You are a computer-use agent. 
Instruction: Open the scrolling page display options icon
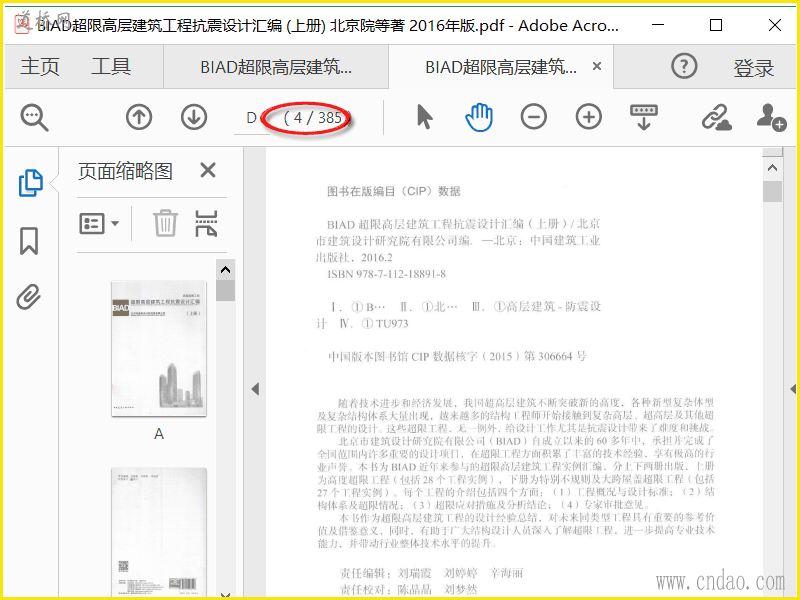(644, 117)
